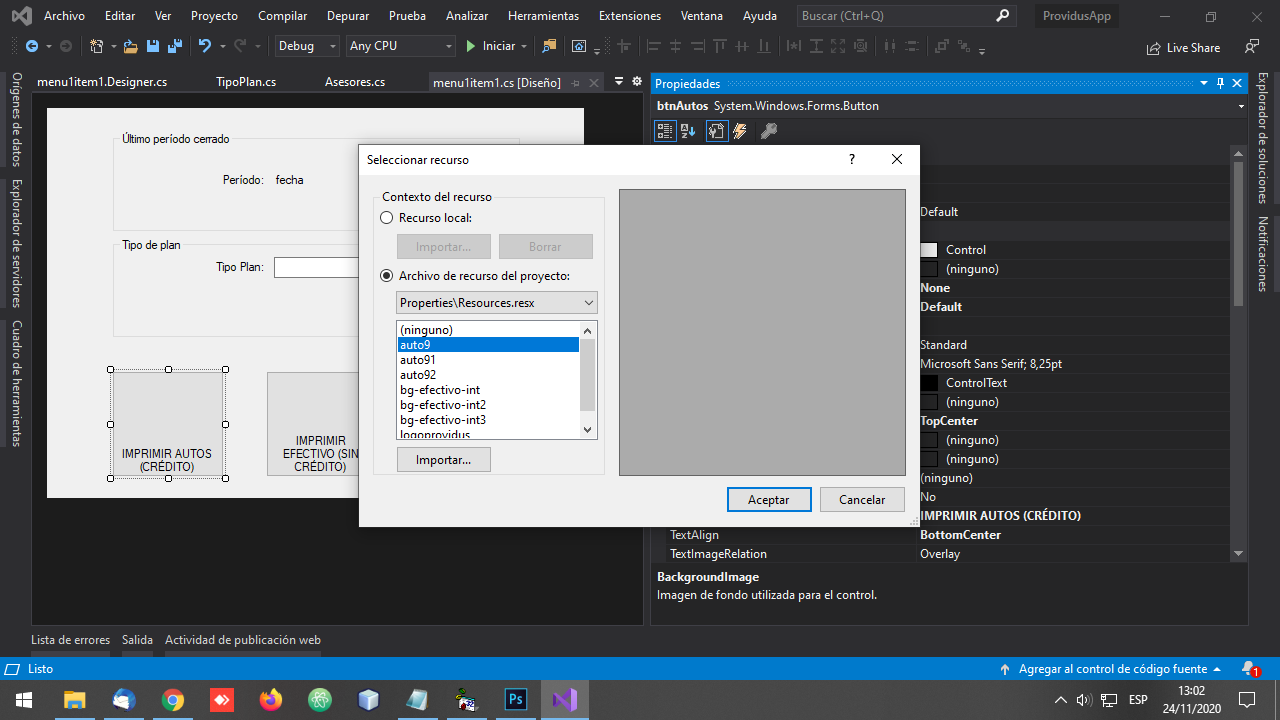Open the Propiedades window position dropdown arrow
The height and width of the screenshot is (720, 1280).
coord(1205,84)
